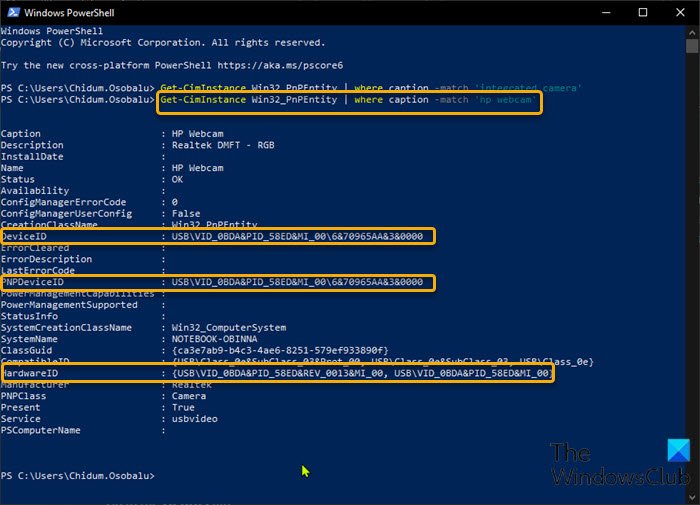Click the Windows PowerShell title text
The height and width of the screenshot is (505, 700).
(x=69, y=13)
